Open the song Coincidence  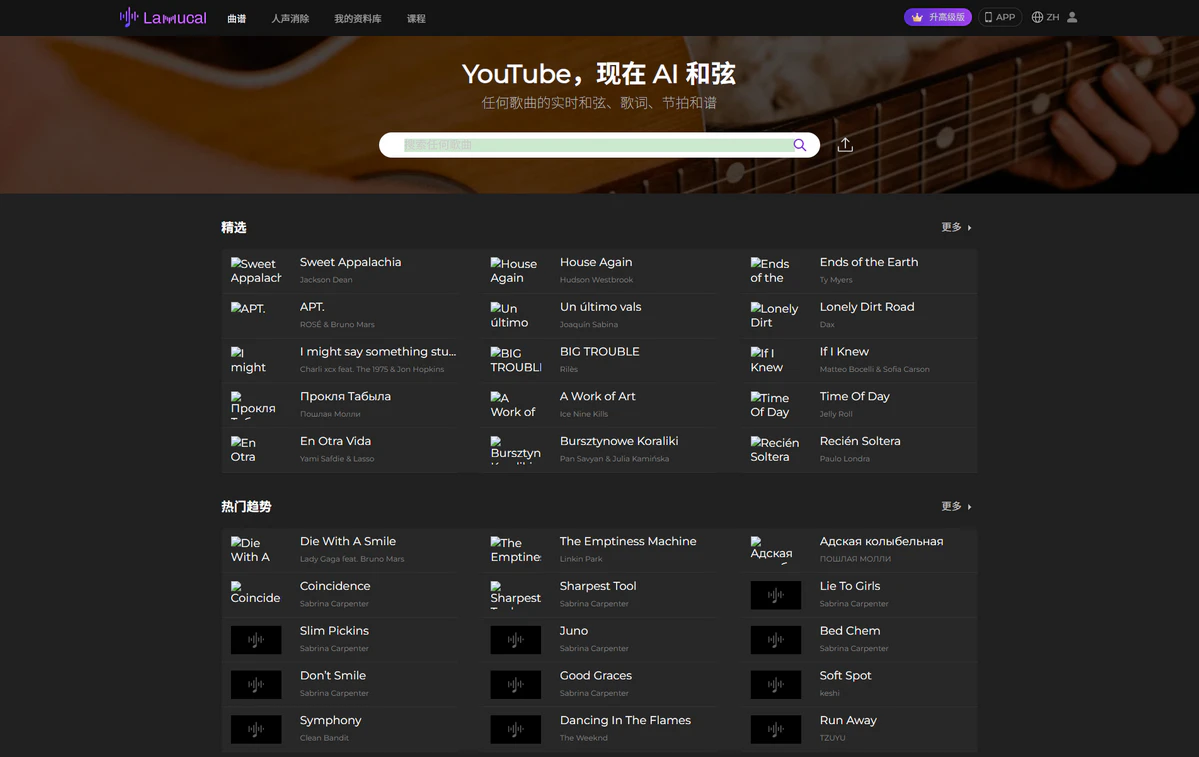[x=335, y=586]
